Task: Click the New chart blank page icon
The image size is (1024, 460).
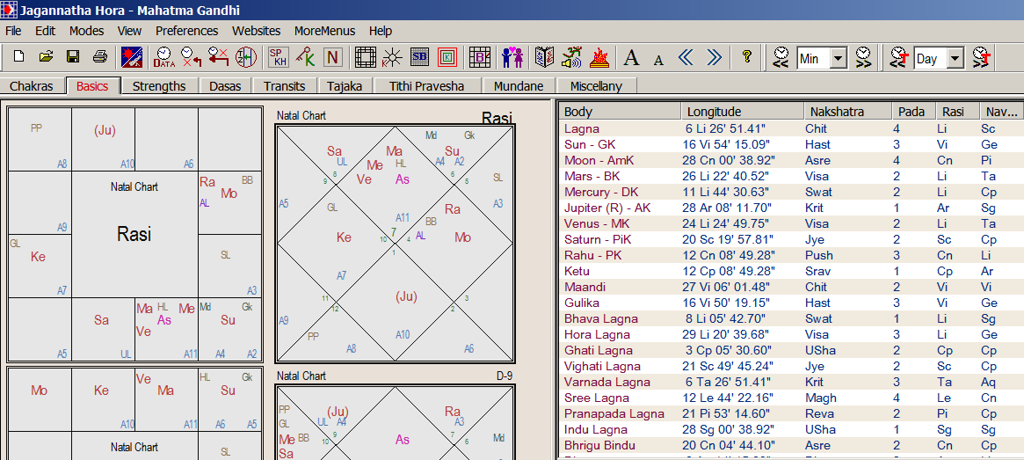Action: [19, 57]
